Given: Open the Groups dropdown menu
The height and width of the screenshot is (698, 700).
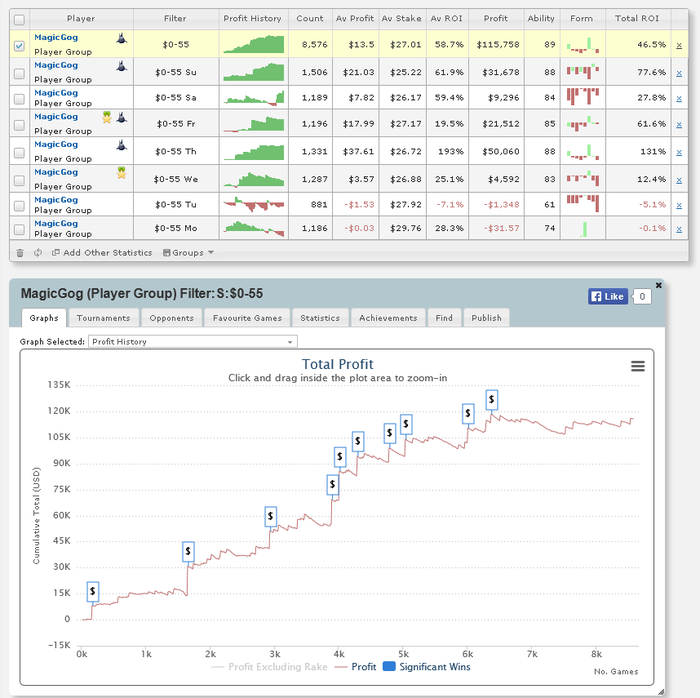Looking at the screenshot, I should (x=188, y=253).
